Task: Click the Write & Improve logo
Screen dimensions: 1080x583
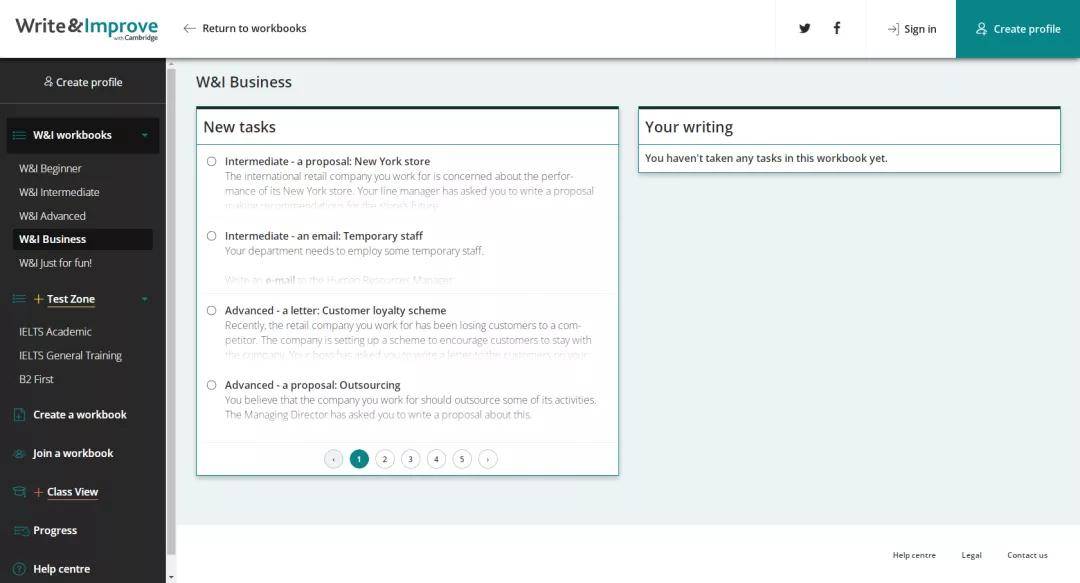Action: point(87,28)
